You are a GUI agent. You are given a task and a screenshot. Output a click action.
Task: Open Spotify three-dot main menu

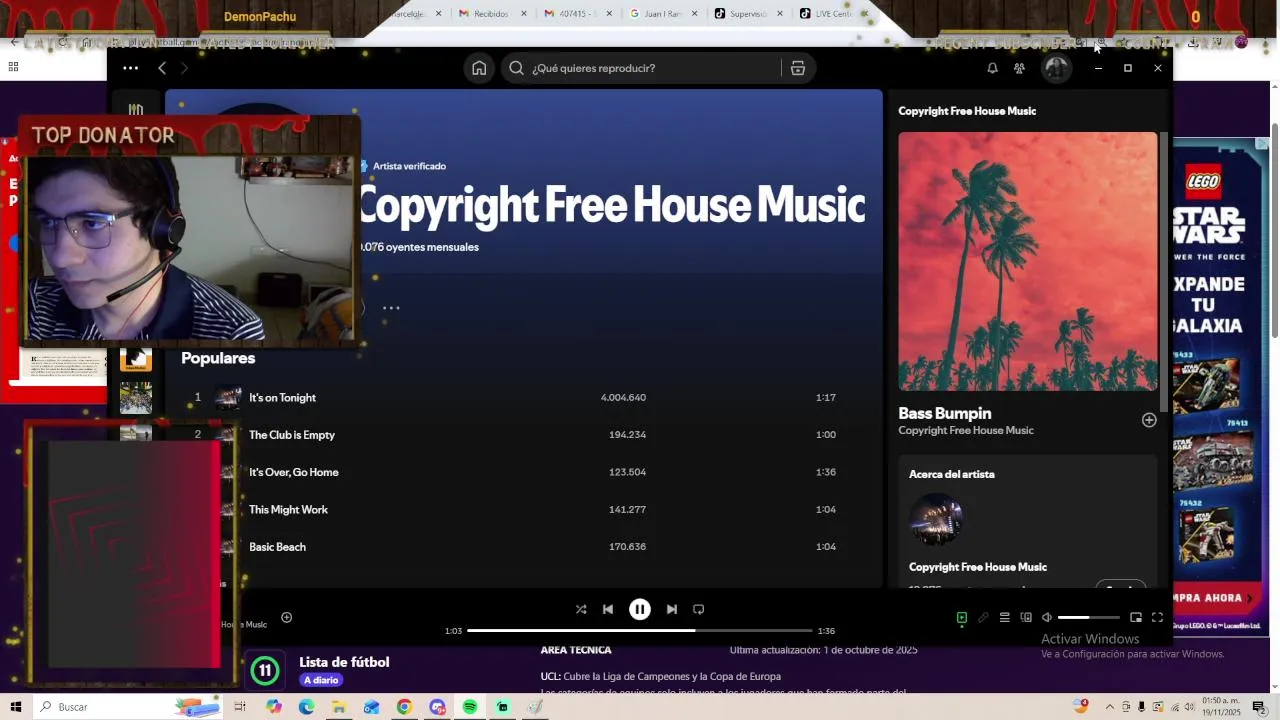130,68
